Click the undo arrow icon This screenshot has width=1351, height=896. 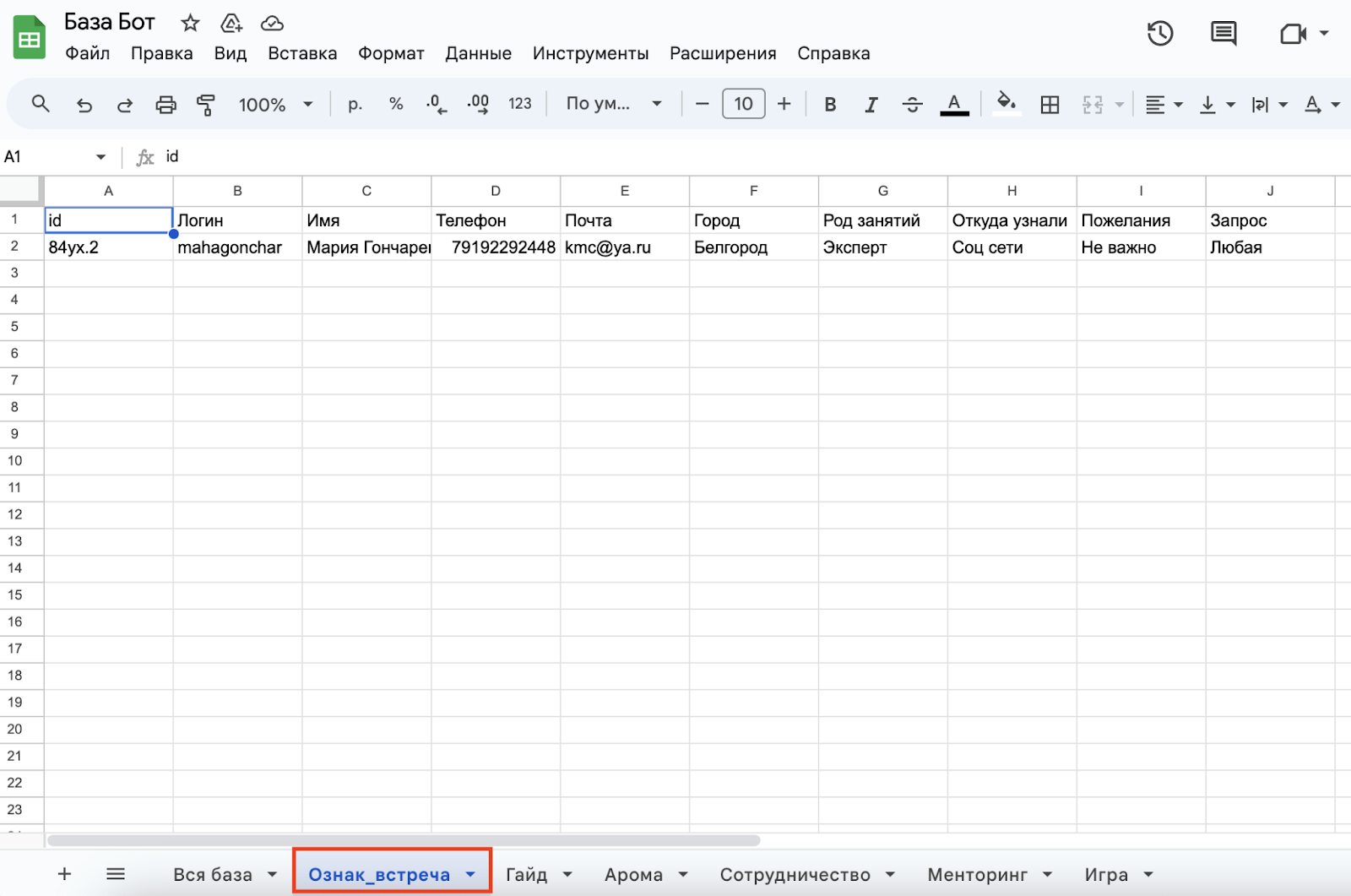(x=84, y=105)
